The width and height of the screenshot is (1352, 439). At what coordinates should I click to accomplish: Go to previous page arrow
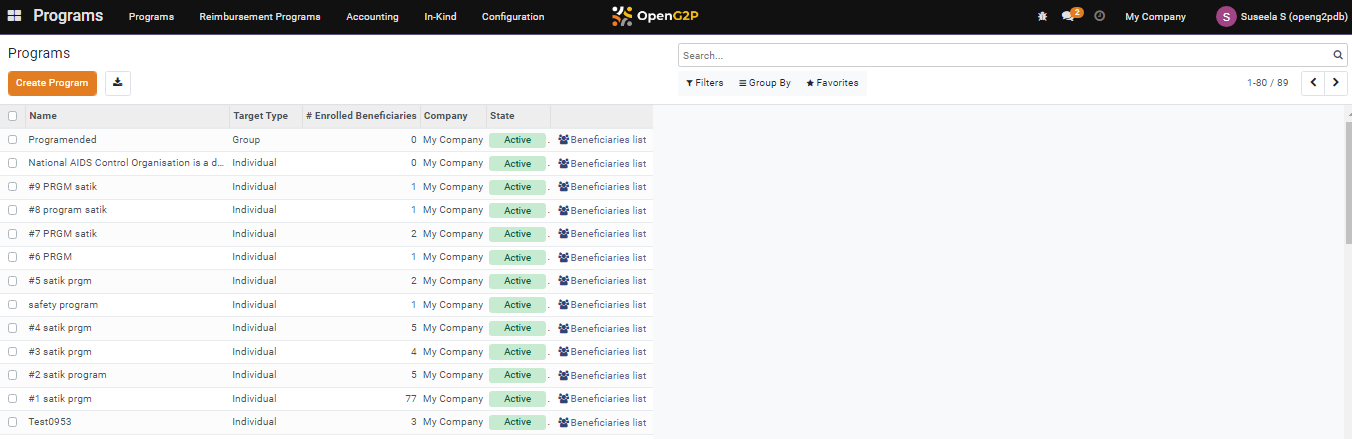coord(1313,83)
